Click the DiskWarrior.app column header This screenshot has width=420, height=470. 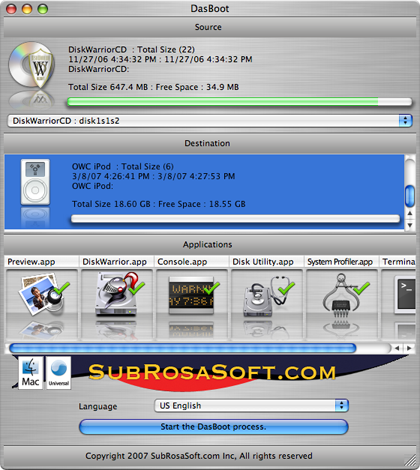click(117, 262)
